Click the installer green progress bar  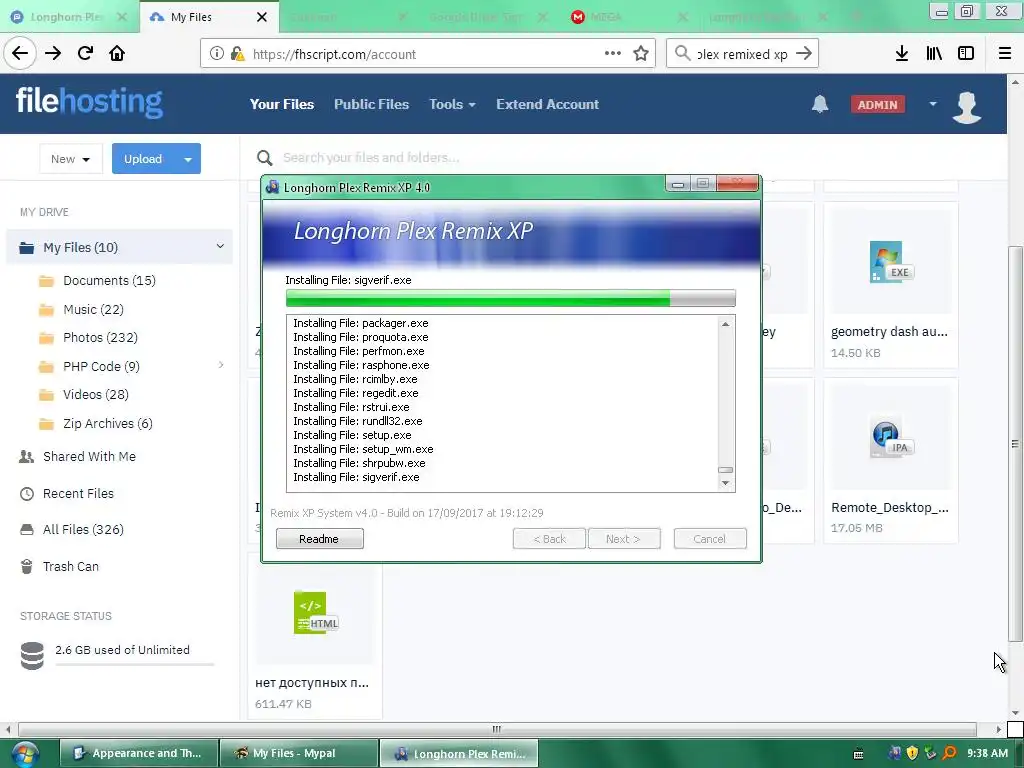(510, 298)
